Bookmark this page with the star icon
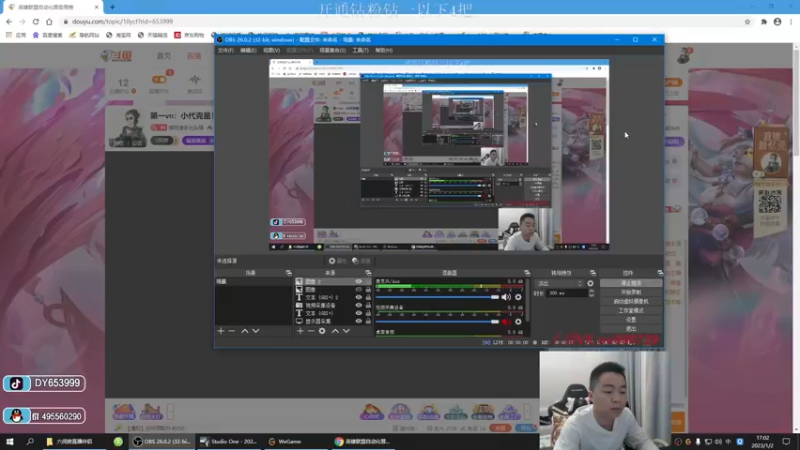 747,21
